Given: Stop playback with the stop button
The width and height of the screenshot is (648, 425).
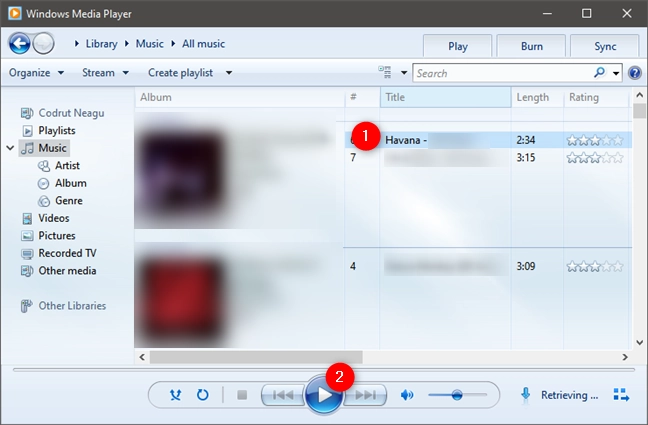Looking at the screenshot, I should point(242,395).
